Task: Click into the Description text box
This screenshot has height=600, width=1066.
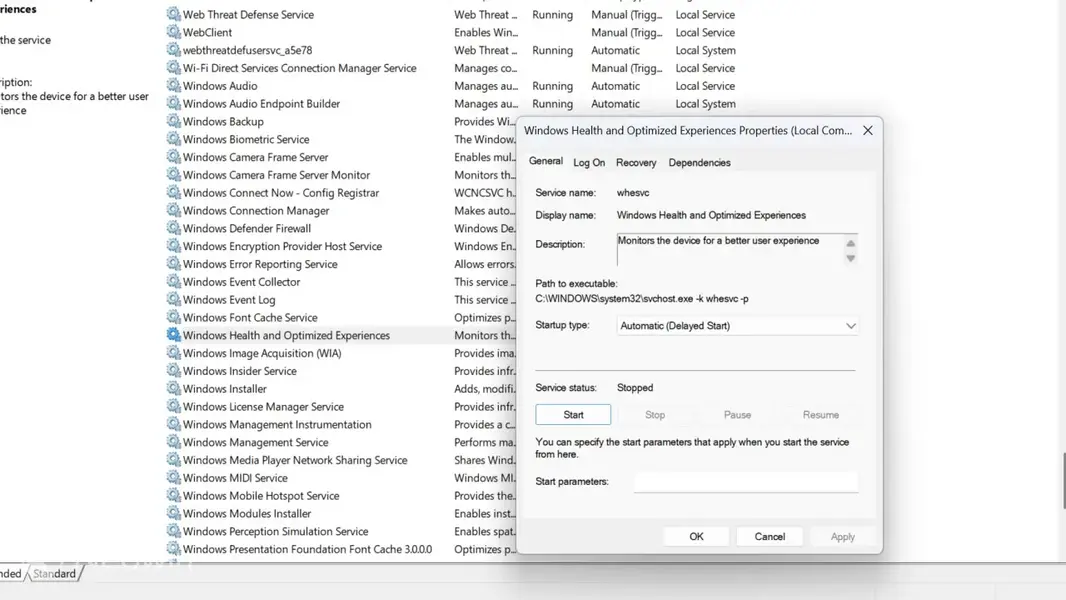Action: [x=730, y=249]
